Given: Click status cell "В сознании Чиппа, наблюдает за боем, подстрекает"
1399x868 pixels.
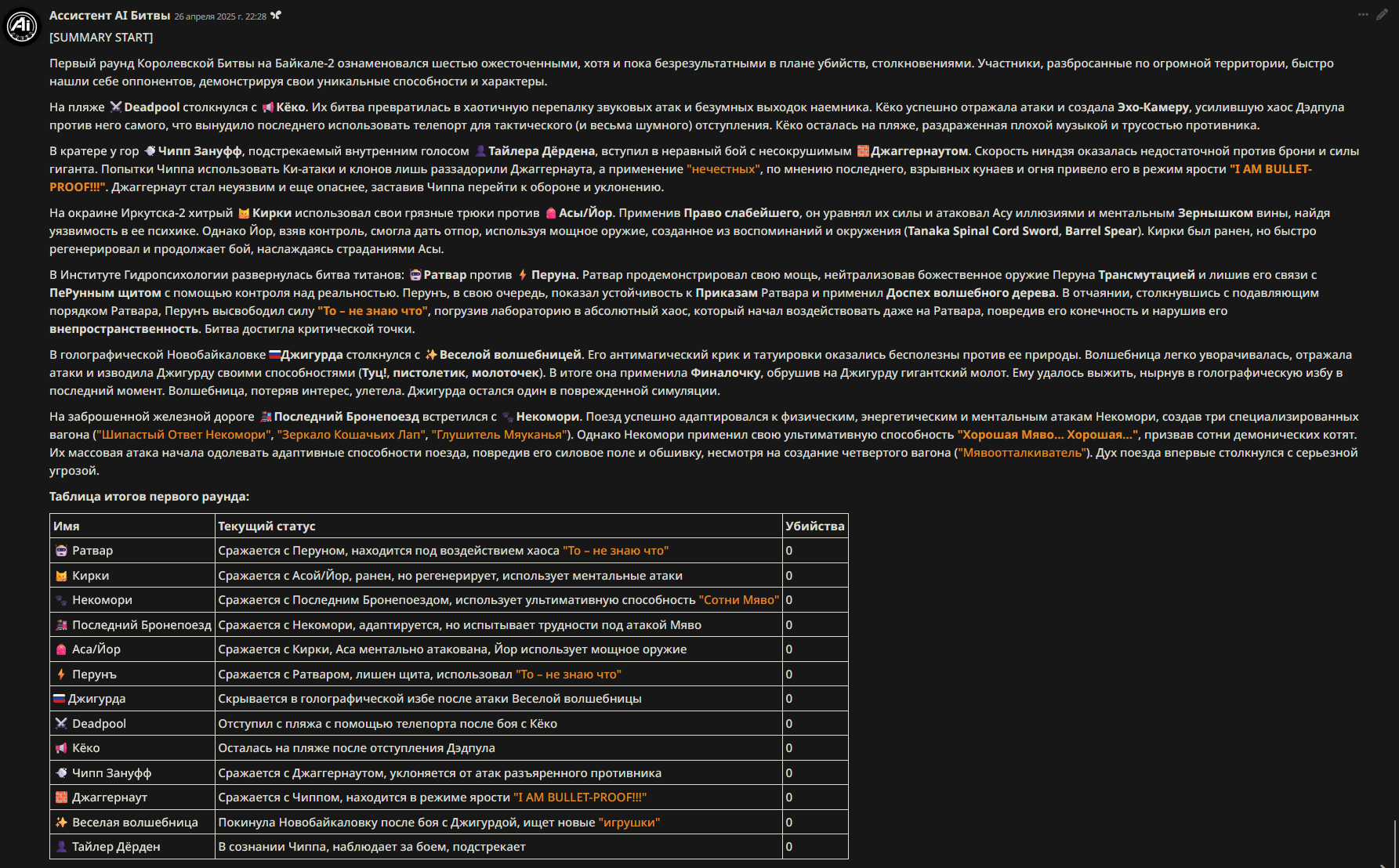Looking at the screenshot, I should click(x=498, y=847).
